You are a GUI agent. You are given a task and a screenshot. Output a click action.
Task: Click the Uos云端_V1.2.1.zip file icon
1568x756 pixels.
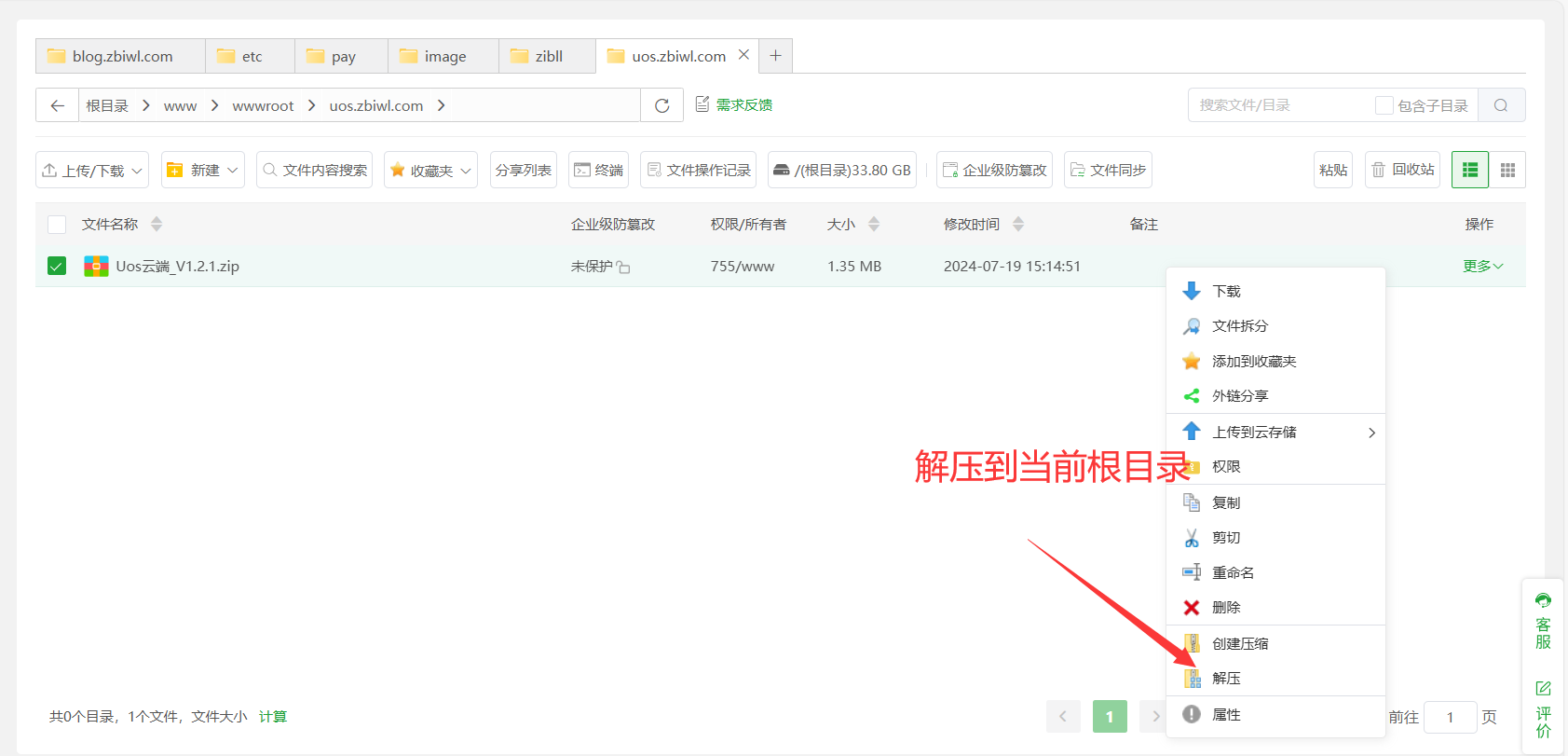[96, 267]
